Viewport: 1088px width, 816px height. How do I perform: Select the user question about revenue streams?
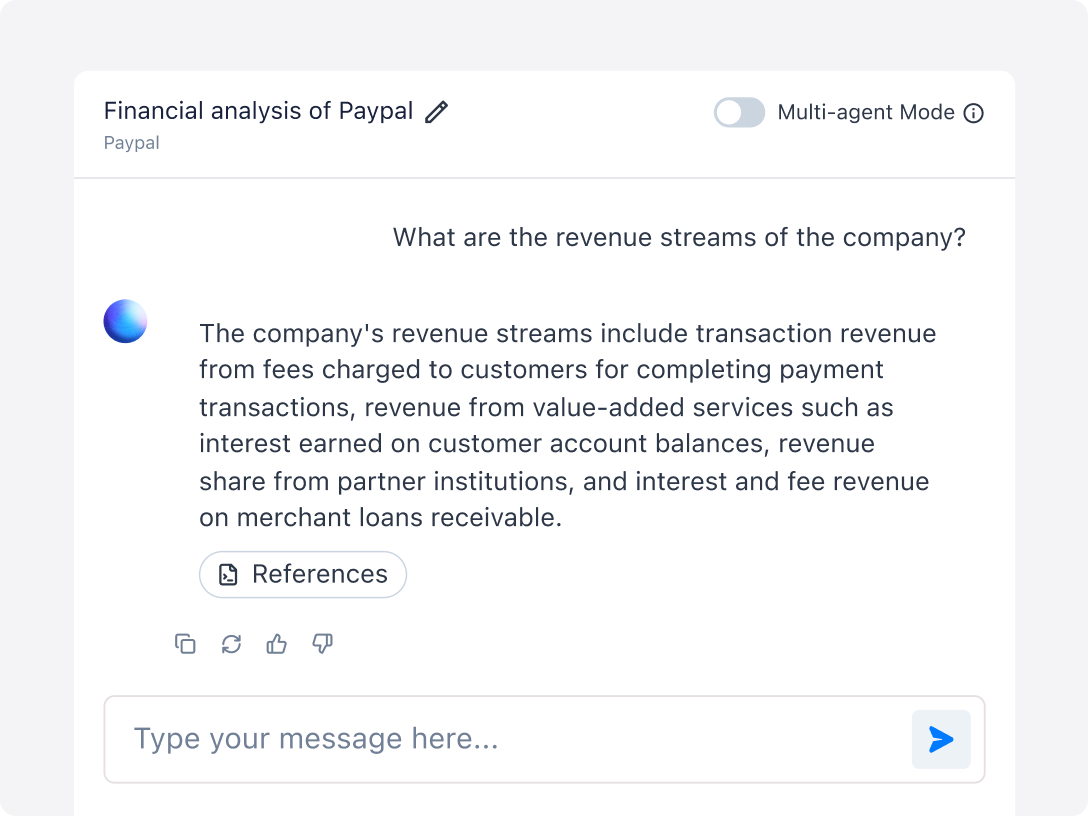[x=680, y=237]
